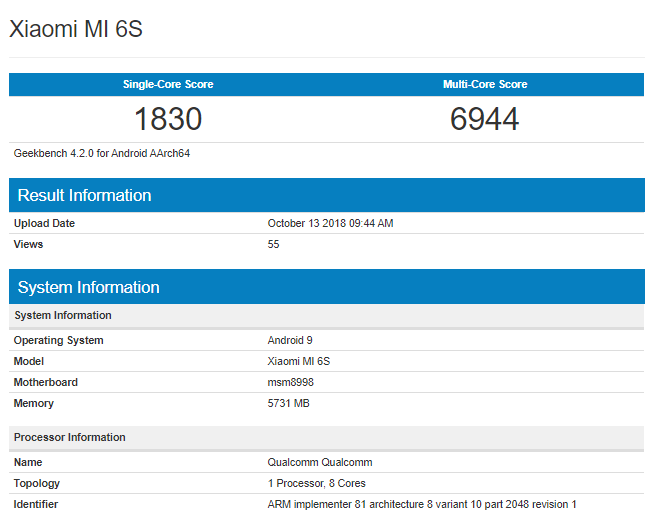Select the Operating System value Android 9
The image size is (650, 514).
(x=290, y=340)
